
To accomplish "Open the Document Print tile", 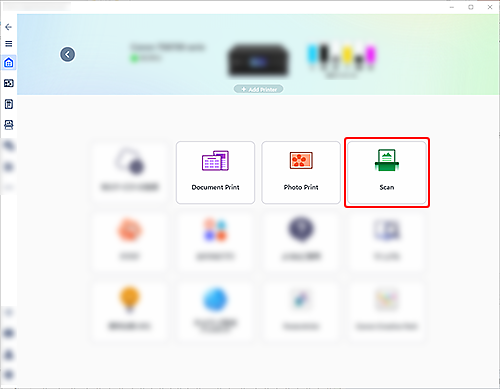I will click(x=215, y=172).
